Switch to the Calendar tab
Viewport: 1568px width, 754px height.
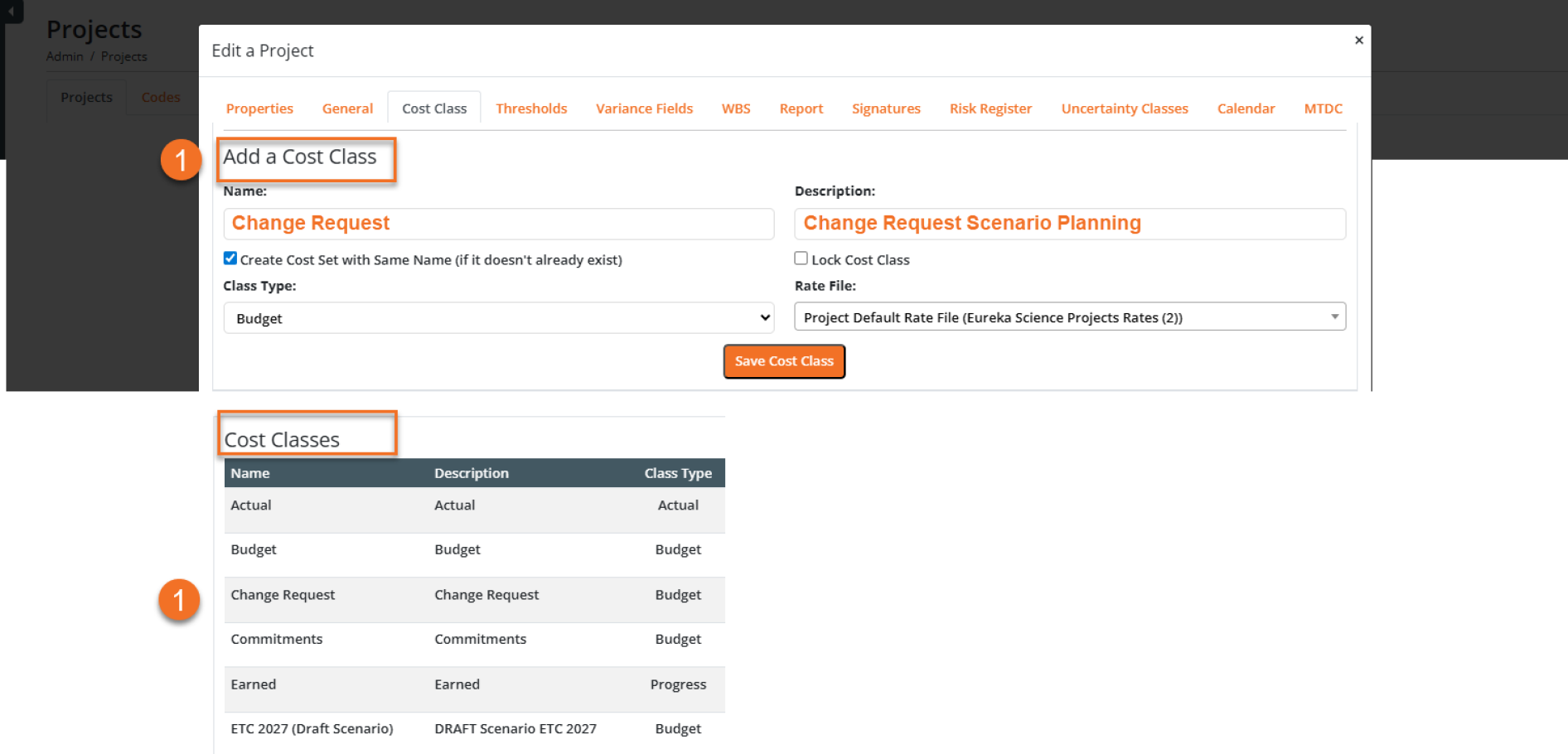1246,109
